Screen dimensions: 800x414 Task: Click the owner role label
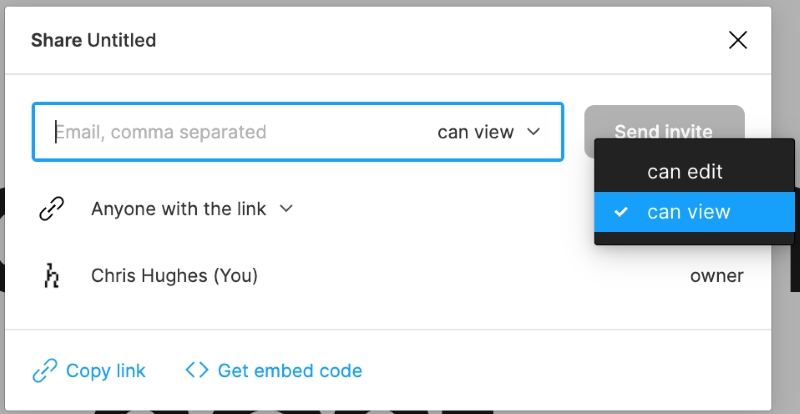pos(716,276)
